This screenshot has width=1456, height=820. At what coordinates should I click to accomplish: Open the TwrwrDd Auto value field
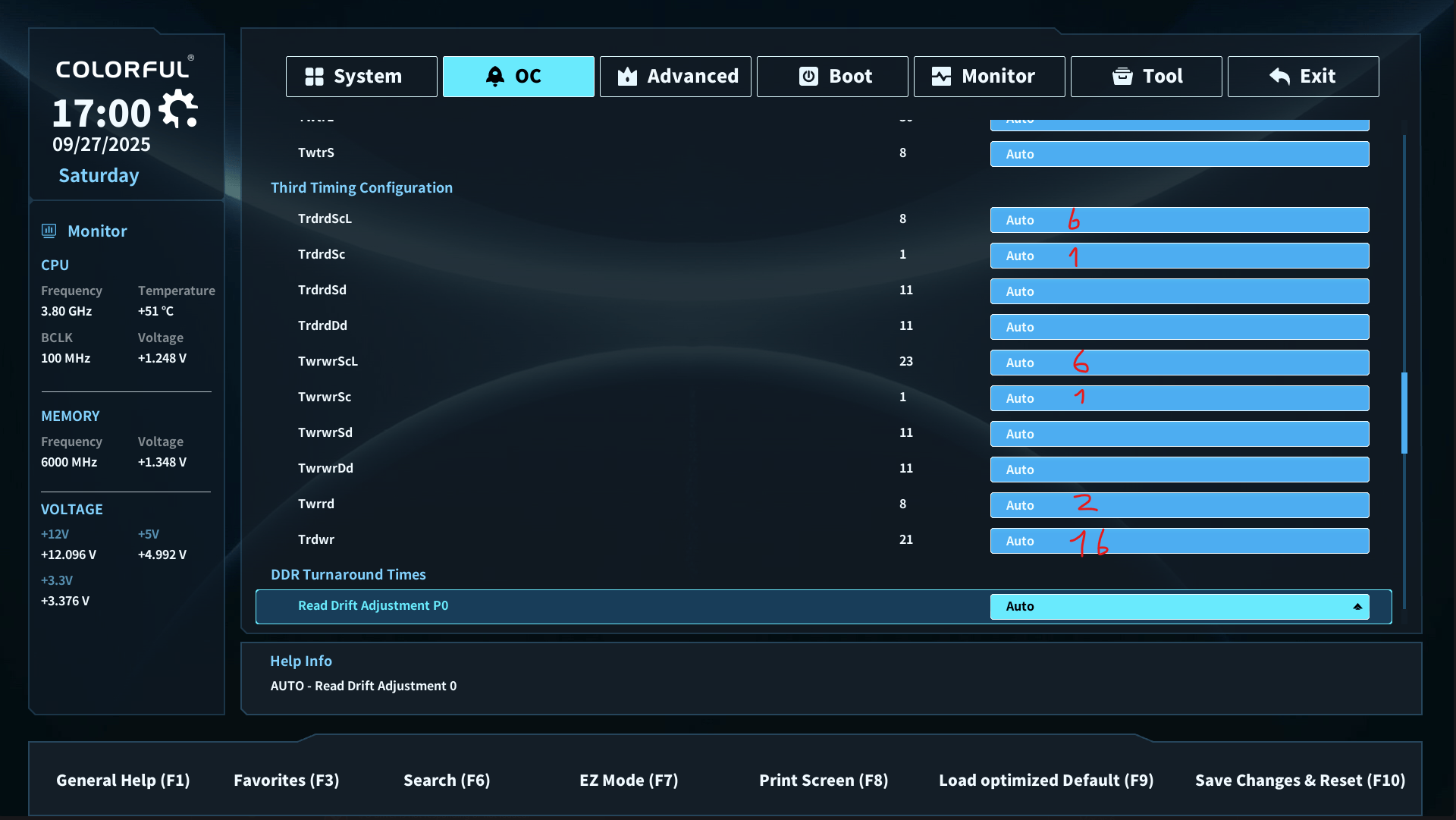click(x=1180, y=470)
